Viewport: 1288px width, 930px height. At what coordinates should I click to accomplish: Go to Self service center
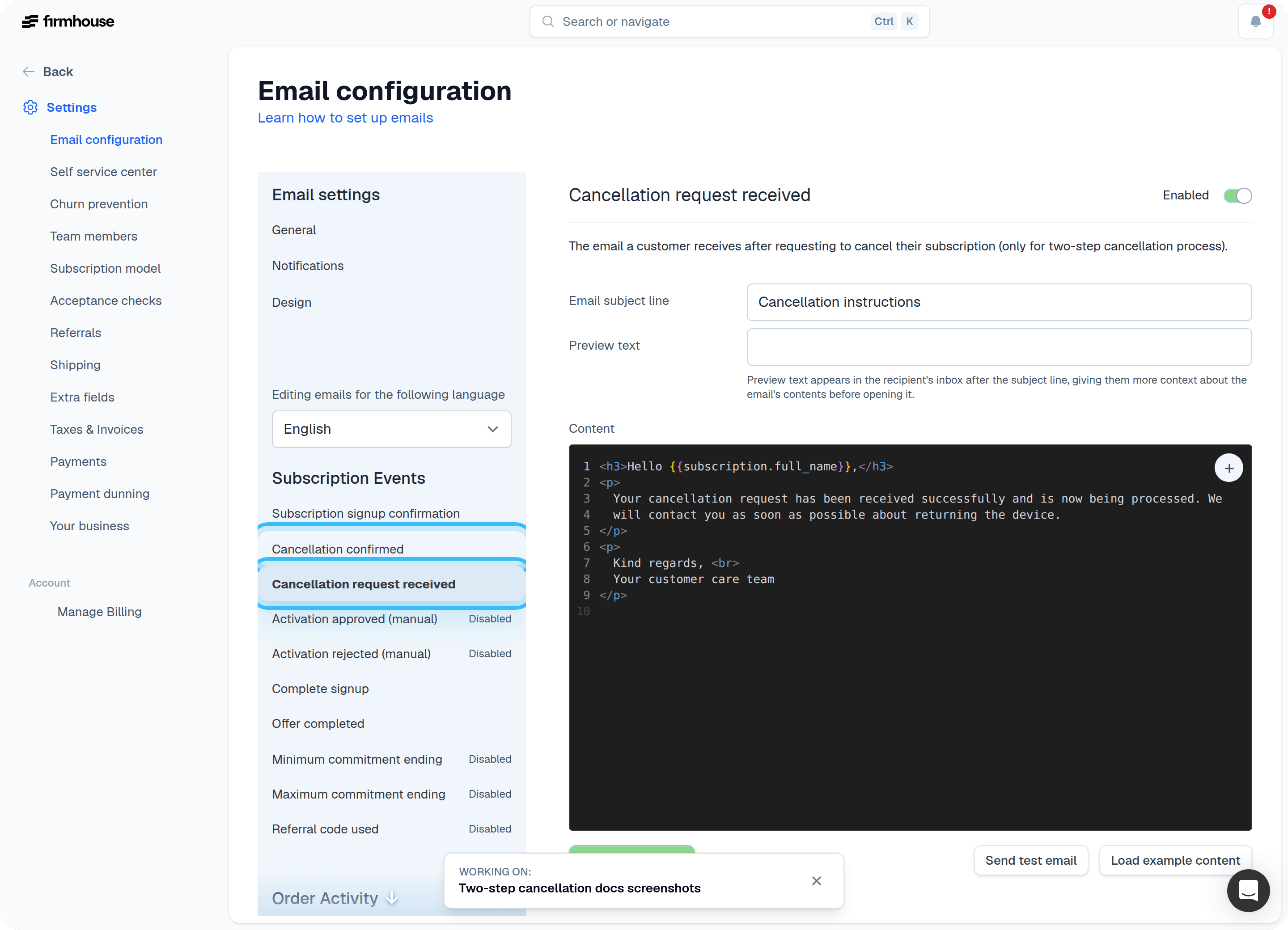[103, 172]
